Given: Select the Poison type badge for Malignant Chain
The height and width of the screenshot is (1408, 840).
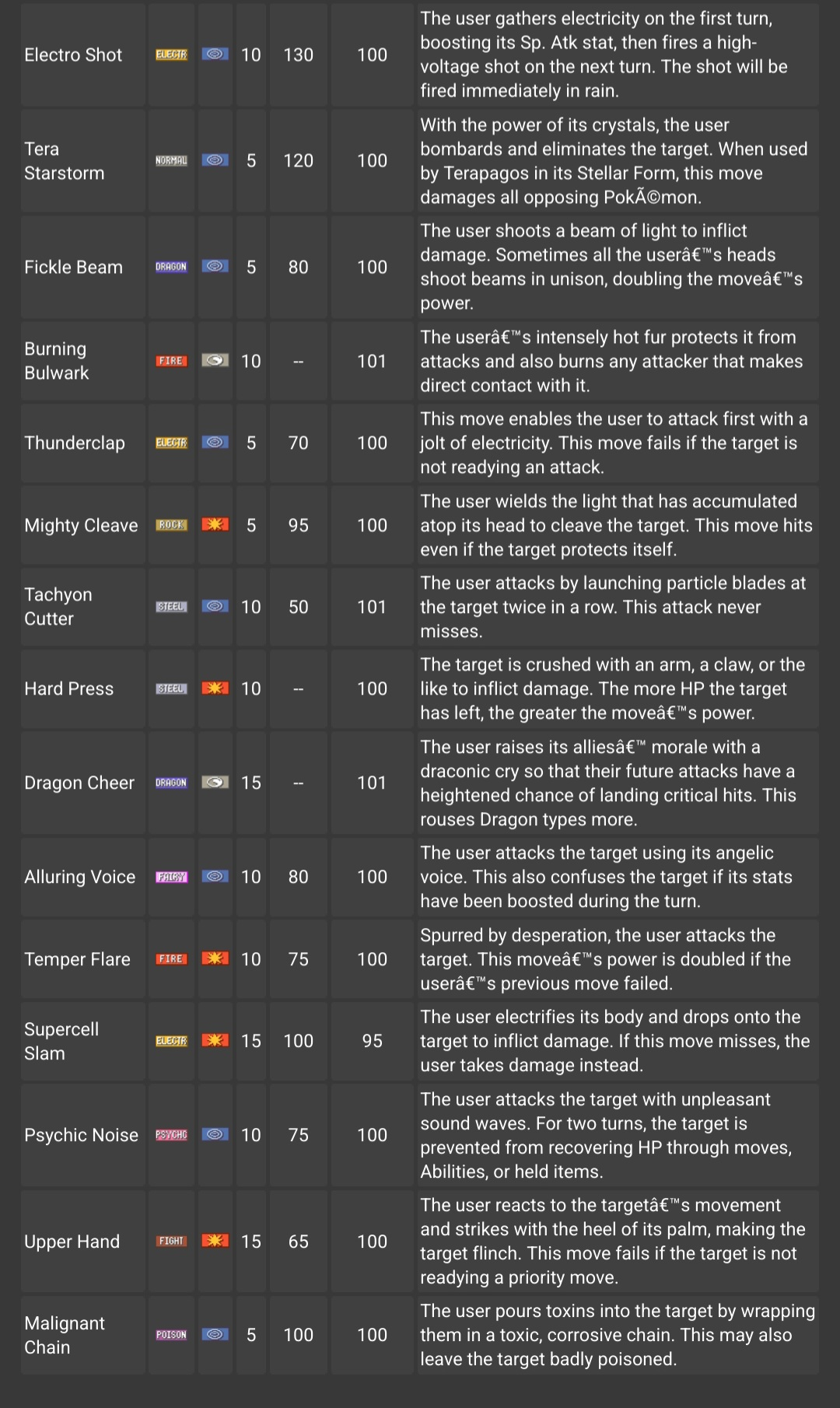Looking at the screenshot, I should [x=171, y=1335].
